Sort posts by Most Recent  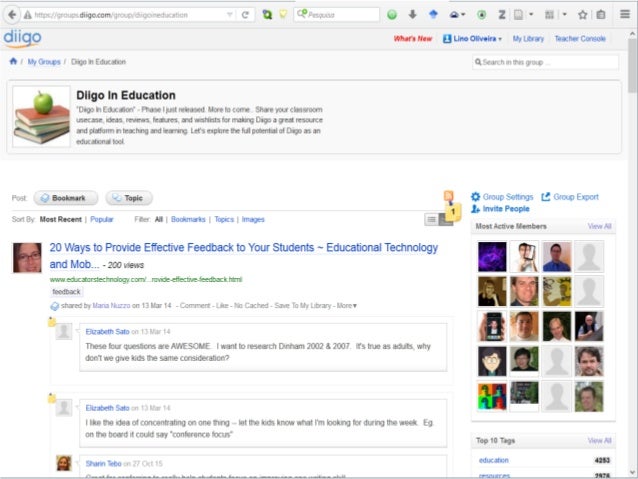pyautogui.click(x=61, y=219)
